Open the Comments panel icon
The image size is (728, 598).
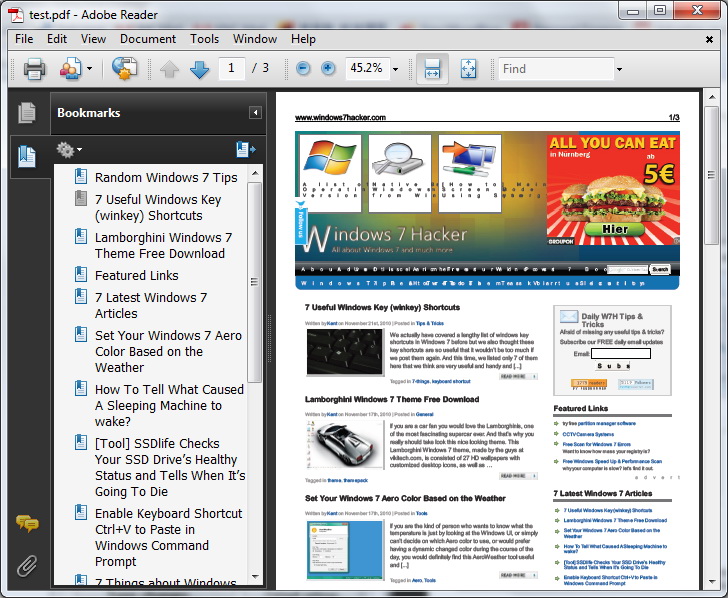pos(27,524)
